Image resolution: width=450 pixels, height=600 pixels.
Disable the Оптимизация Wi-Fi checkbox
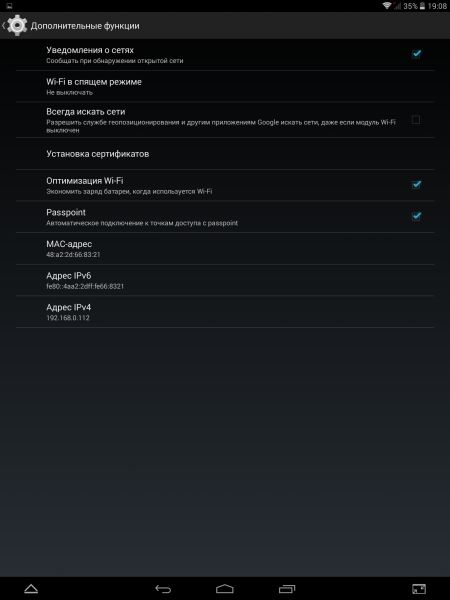pos(416,185)
